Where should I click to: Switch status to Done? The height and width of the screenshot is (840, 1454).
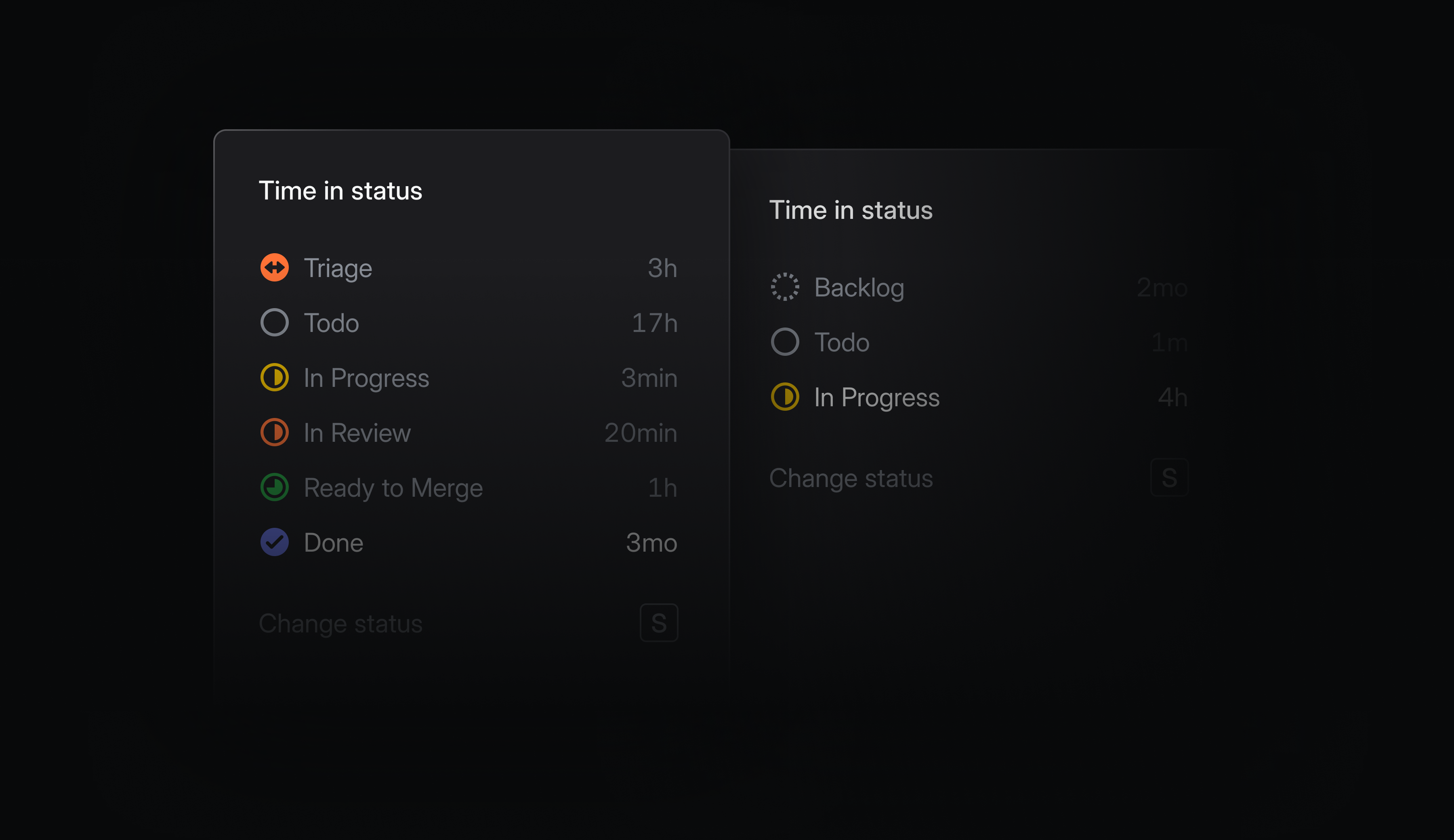pyautogui.click(x=334, y=542)
